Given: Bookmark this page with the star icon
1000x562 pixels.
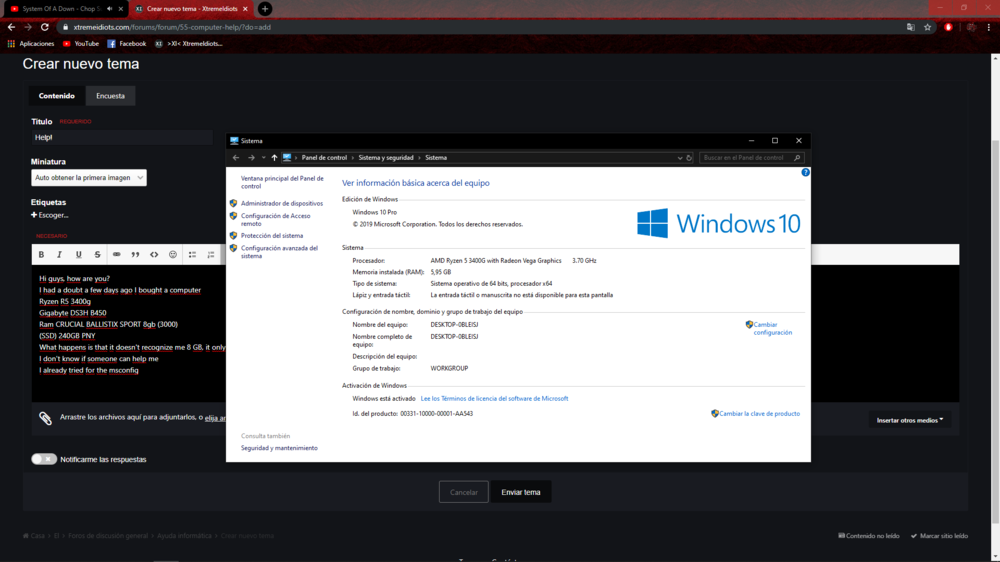Looking at the screenshot, I should click(x=927, y=27).
